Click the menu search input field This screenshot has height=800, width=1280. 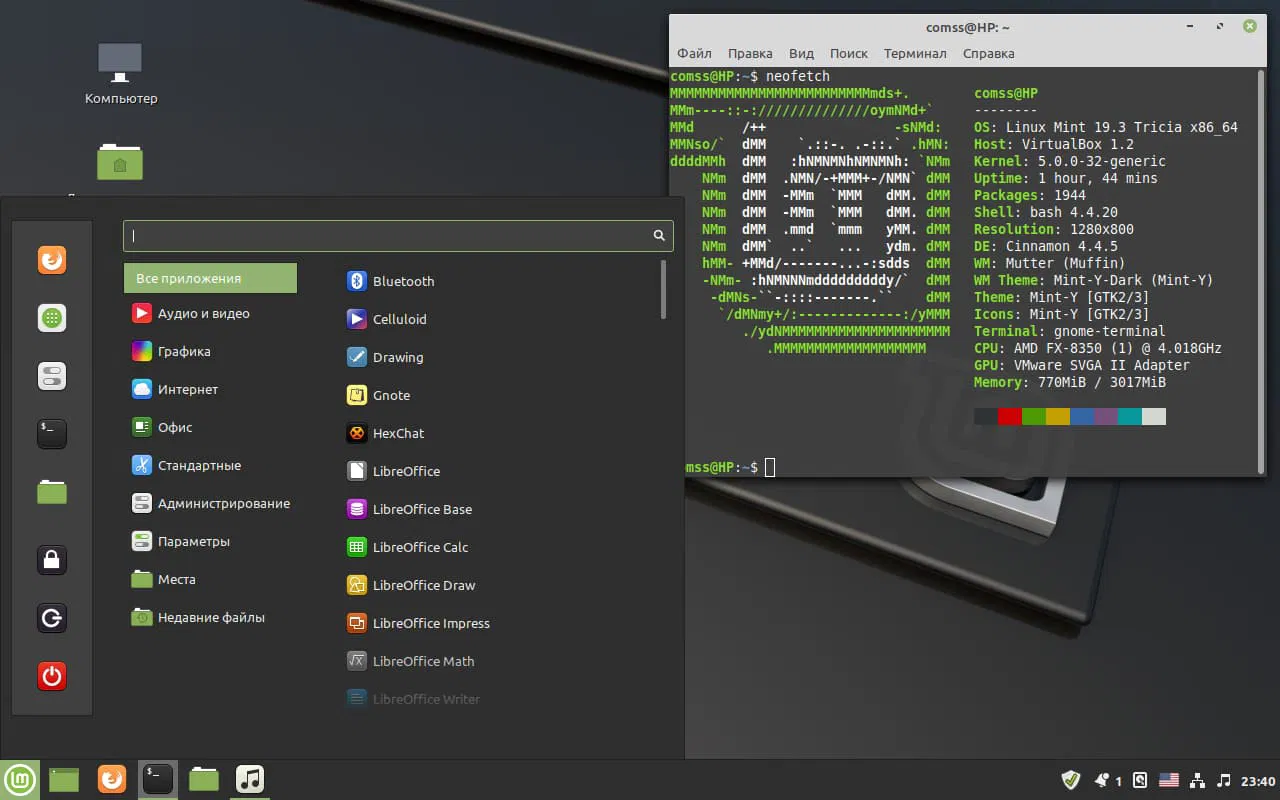pos(390,235)
